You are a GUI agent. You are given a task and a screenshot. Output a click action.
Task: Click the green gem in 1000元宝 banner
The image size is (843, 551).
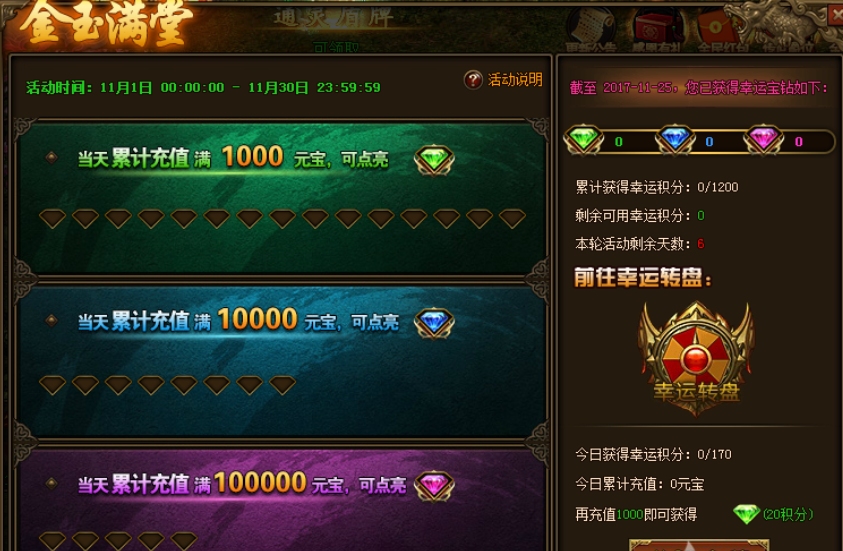point(434,160)
